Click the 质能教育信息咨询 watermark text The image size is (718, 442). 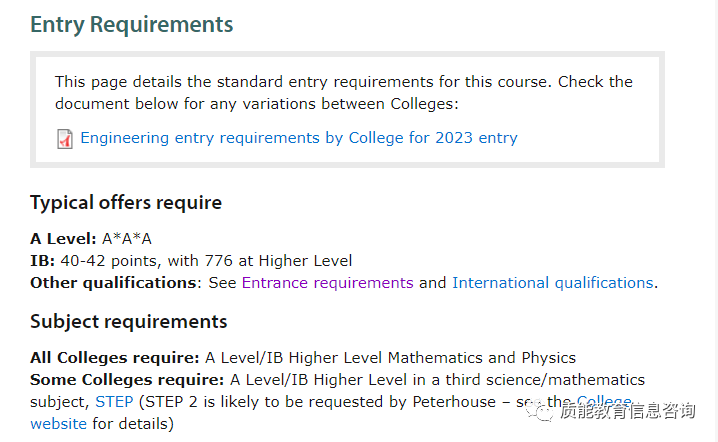click(x=627, y=411)
